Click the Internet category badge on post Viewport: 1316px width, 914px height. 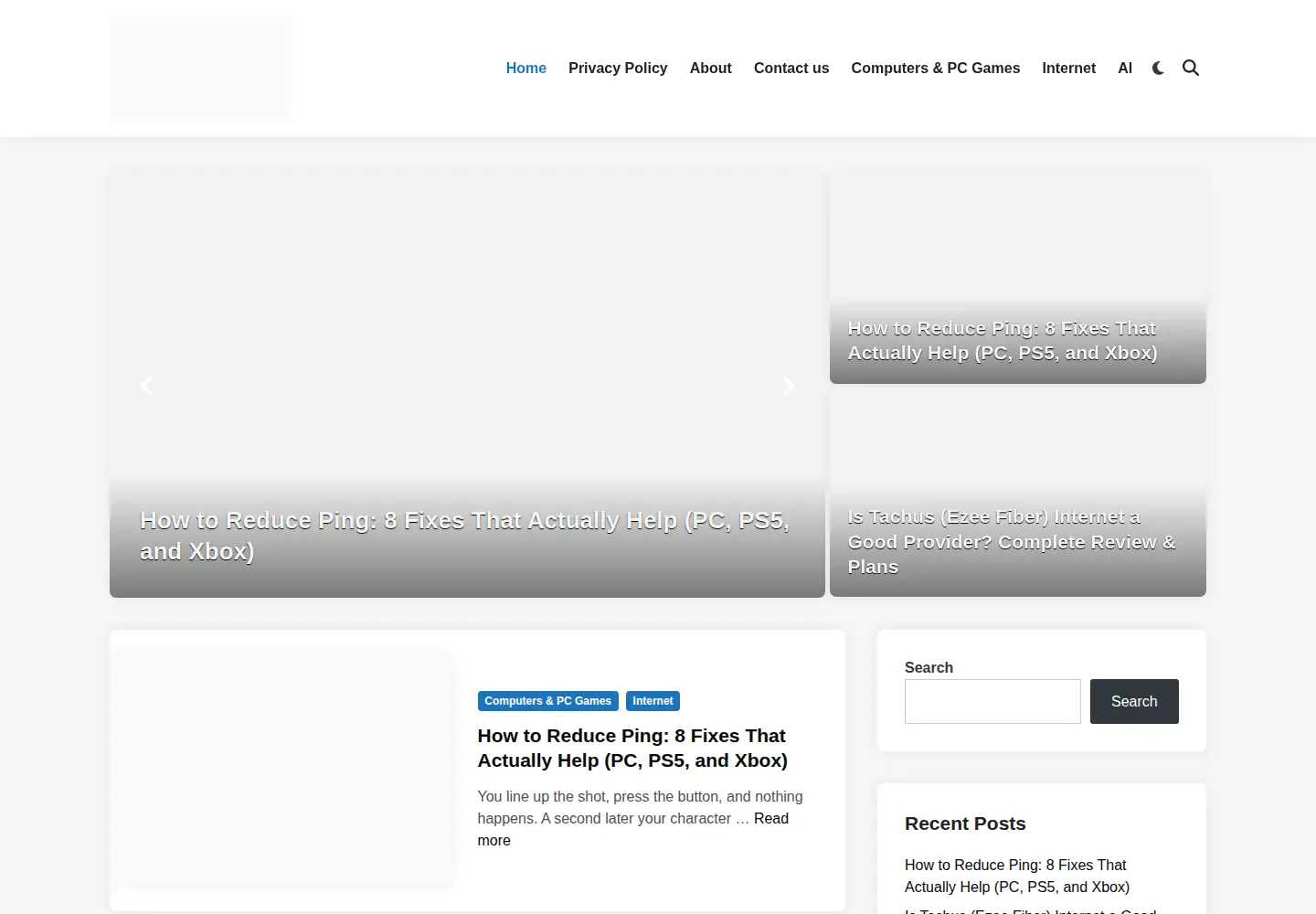coord(653,701)
